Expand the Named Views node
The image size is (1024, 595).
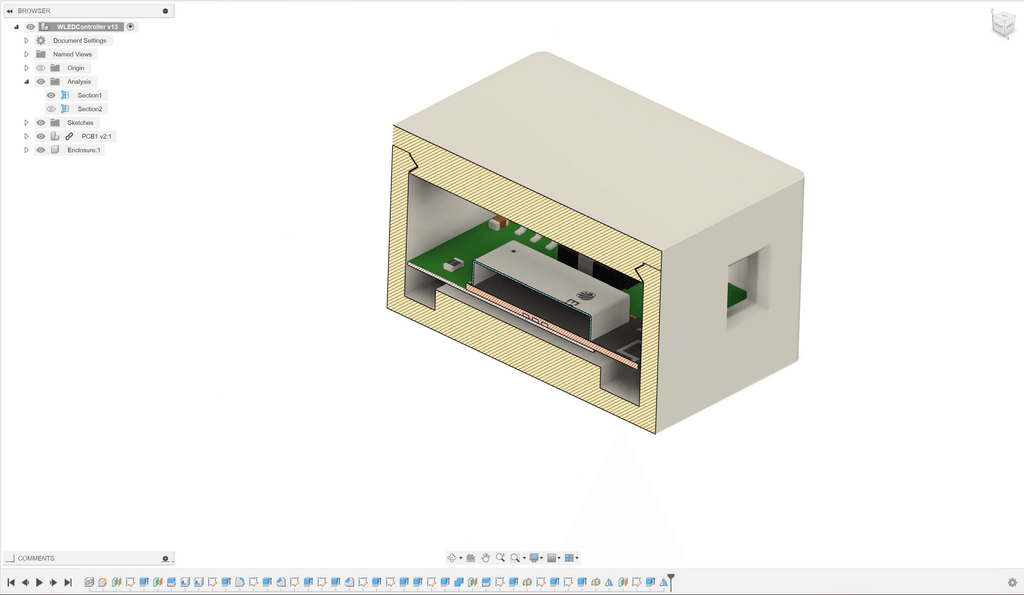click(27, 54)
